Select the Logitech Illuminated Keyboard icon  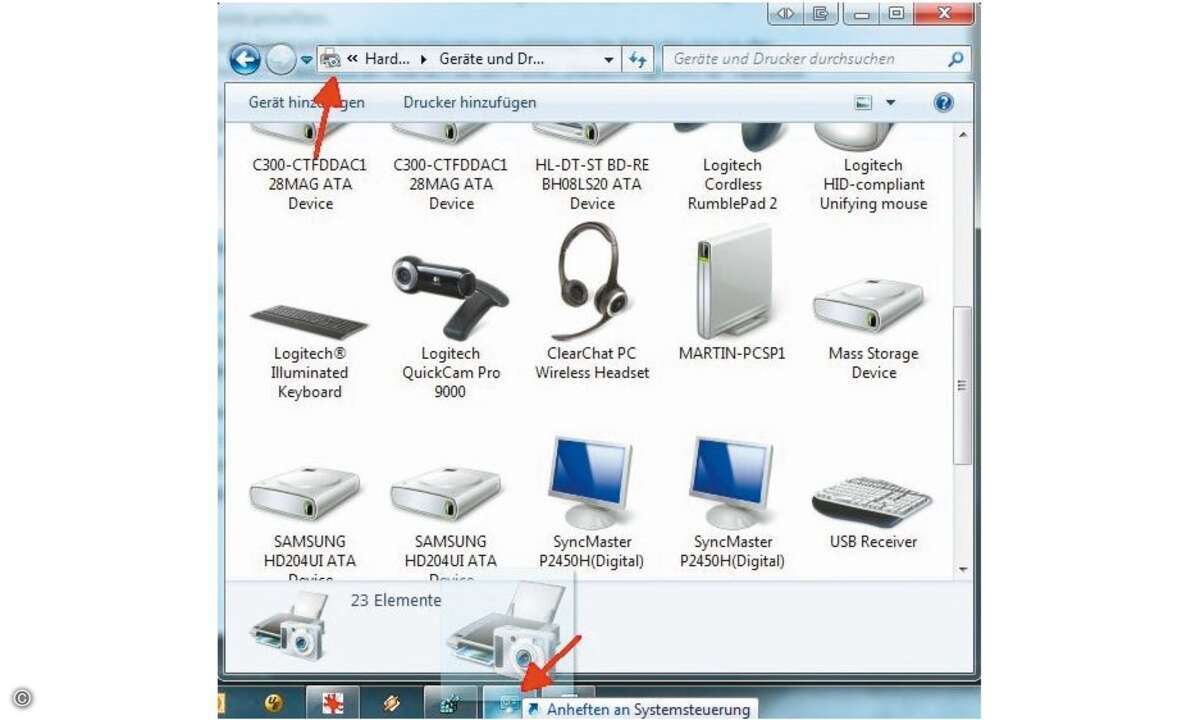tap(310, 322)
